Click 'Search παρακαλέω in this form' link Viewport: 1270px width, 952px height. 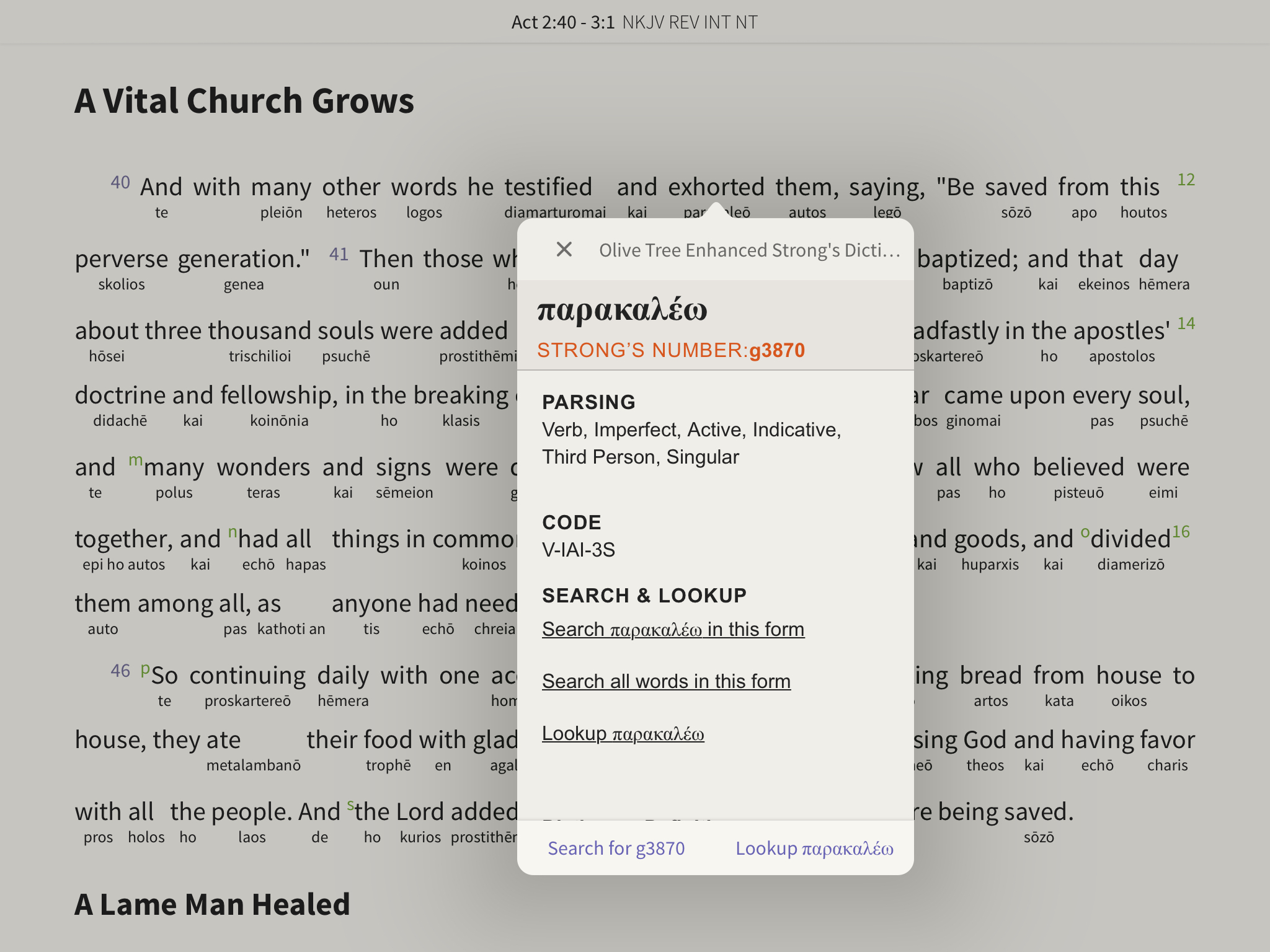673,629
